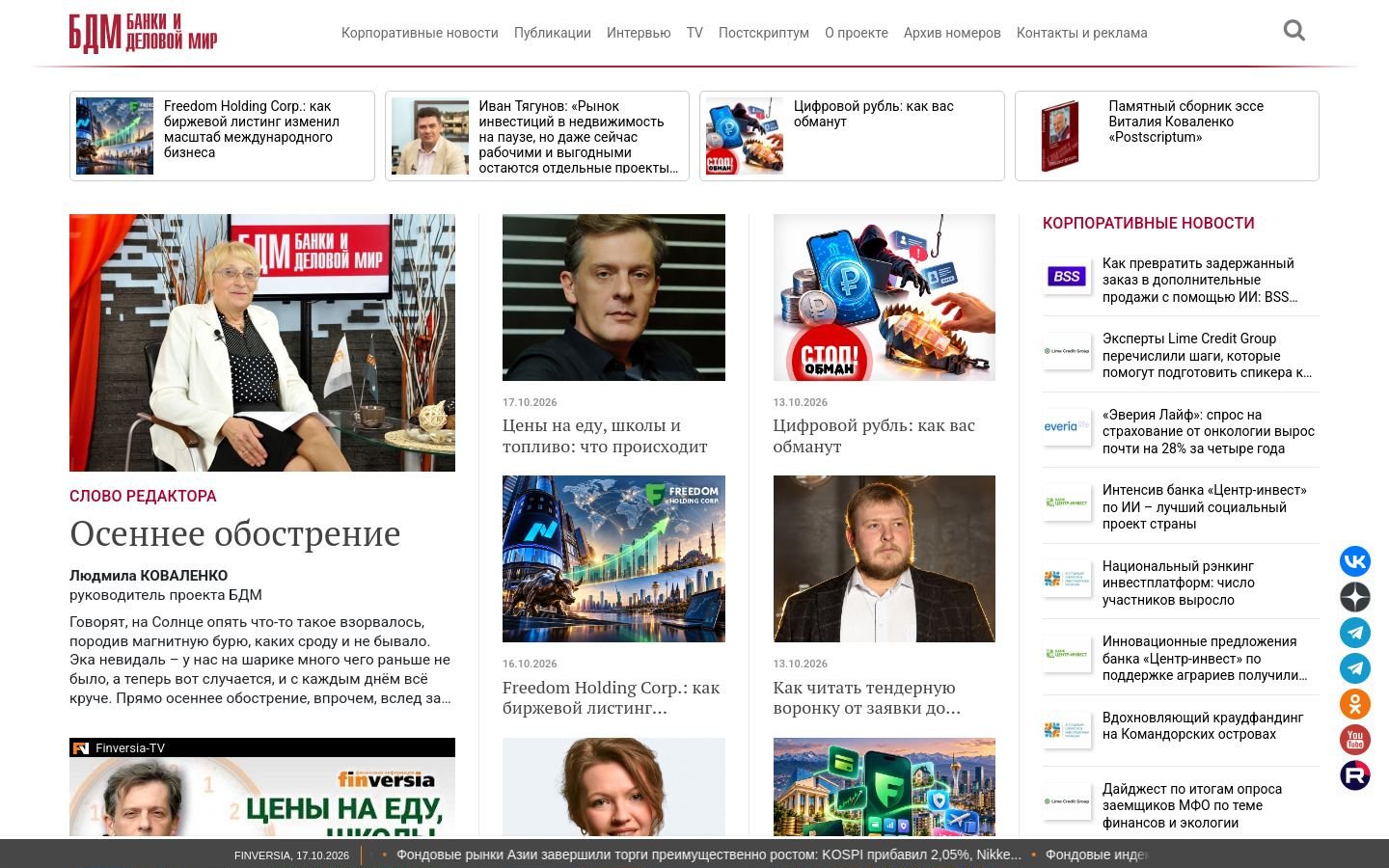Open the YouTube channel icon
1389x868 pixels.
click(x=1355, y=740)
